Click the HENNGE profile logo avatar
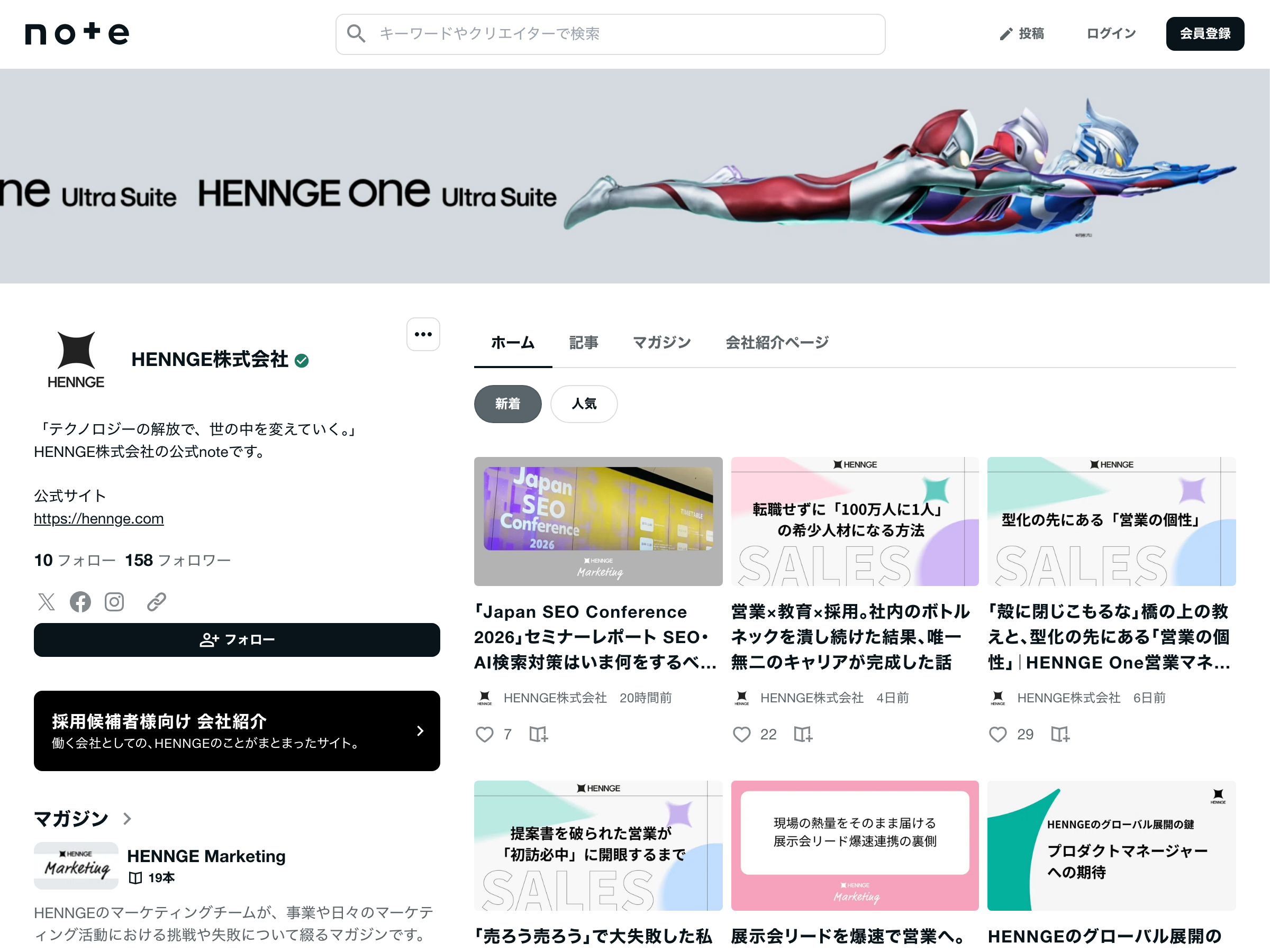The image size is (1270, 952). click(x=76, y=360)
